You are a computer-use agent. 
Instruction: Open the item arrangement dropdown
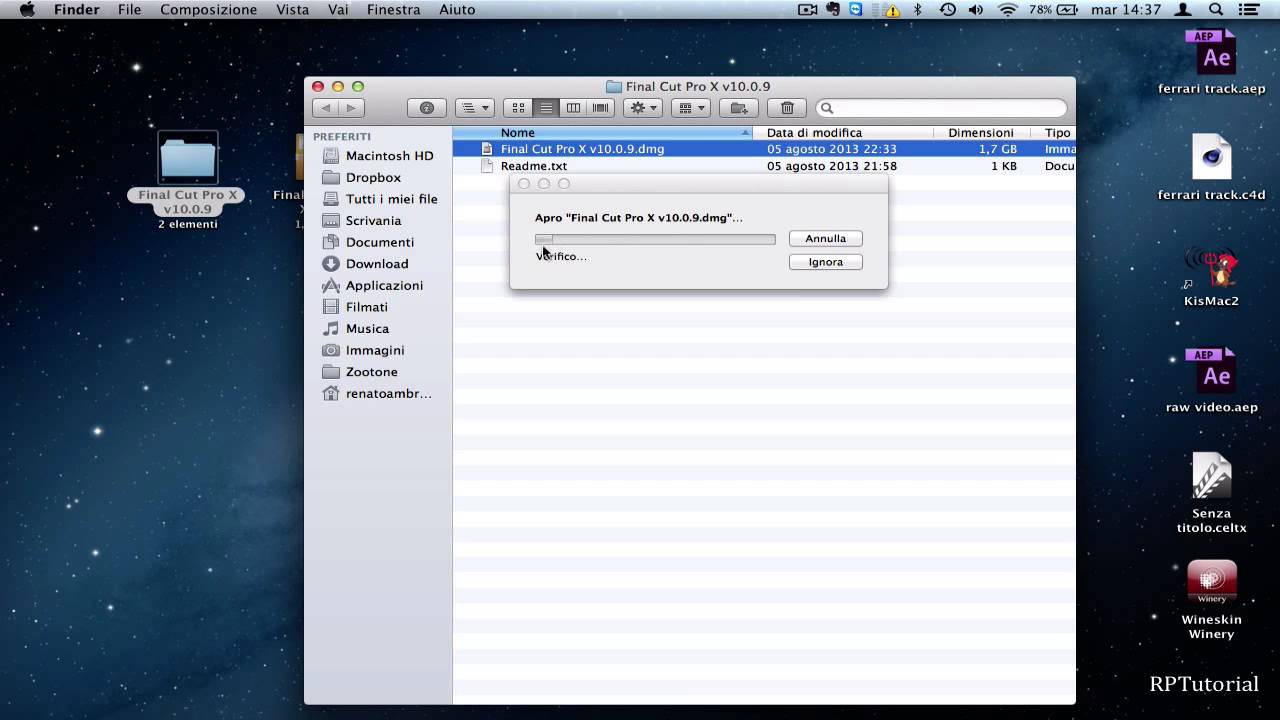point(690,108)
